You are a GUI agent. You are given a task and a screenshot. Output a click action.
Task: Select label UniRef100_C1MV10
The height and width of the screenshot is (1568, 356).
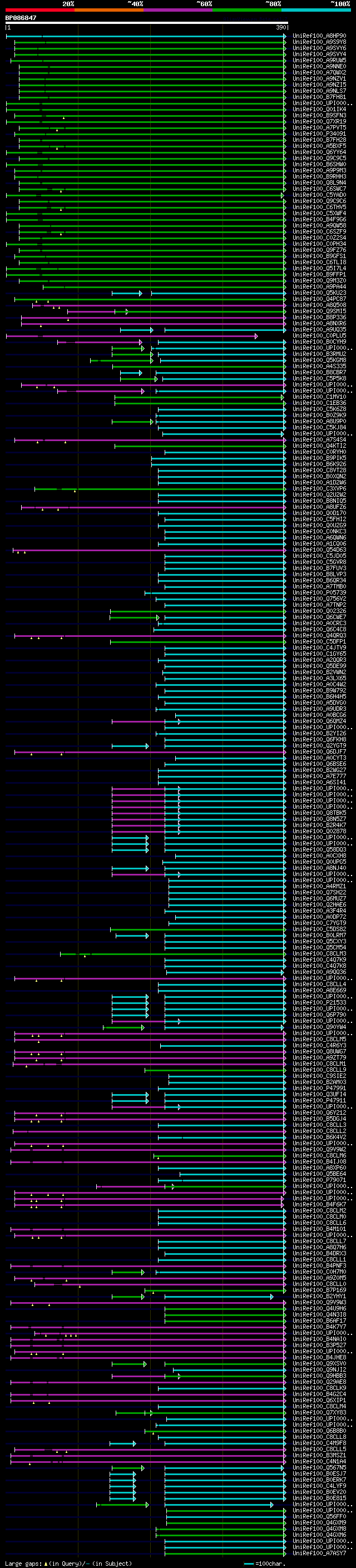(x=319, y=397)
